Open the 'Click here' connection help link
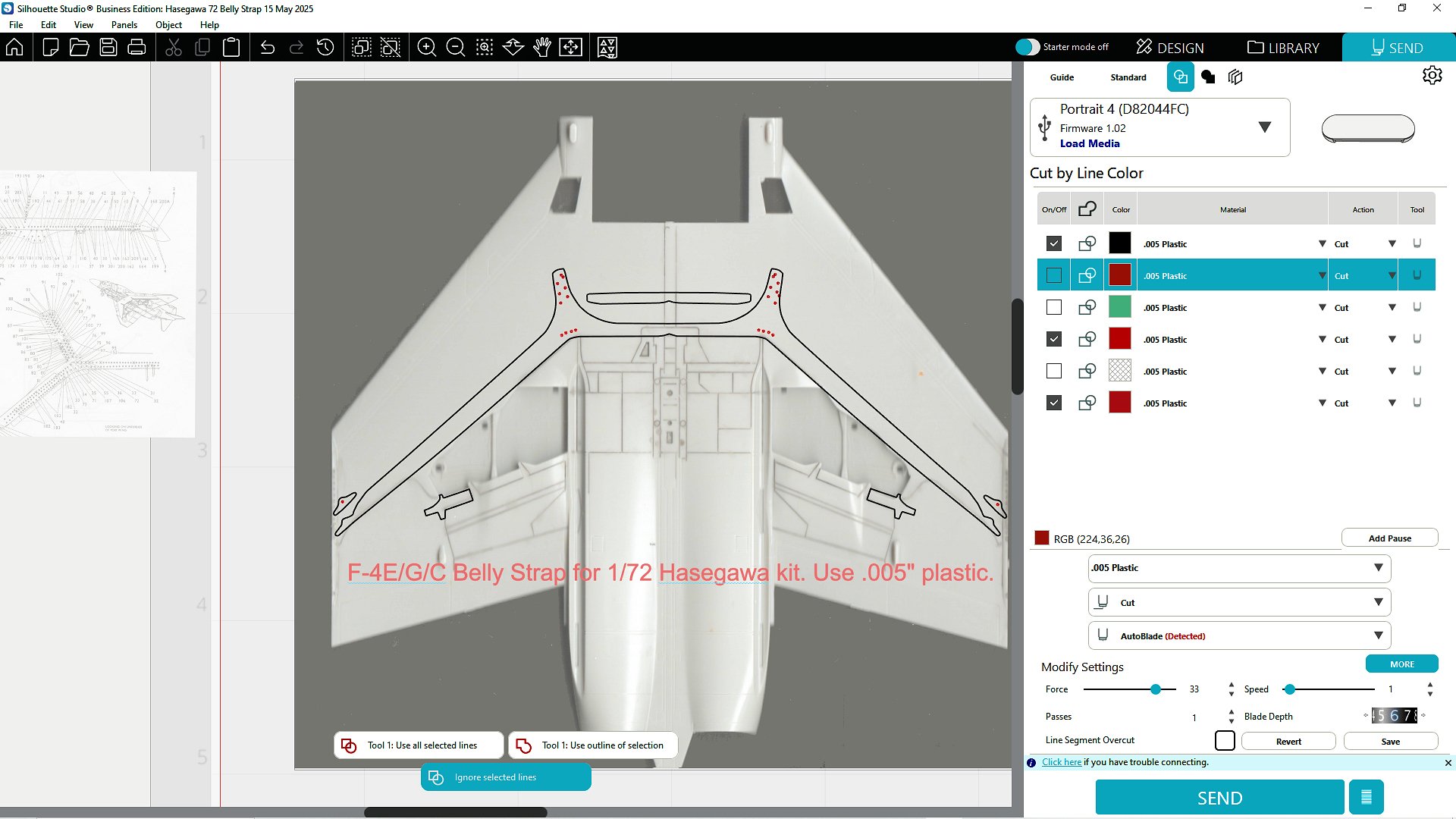The image size is (1456, 819). pyautogui.click(x=1061, y=762)
